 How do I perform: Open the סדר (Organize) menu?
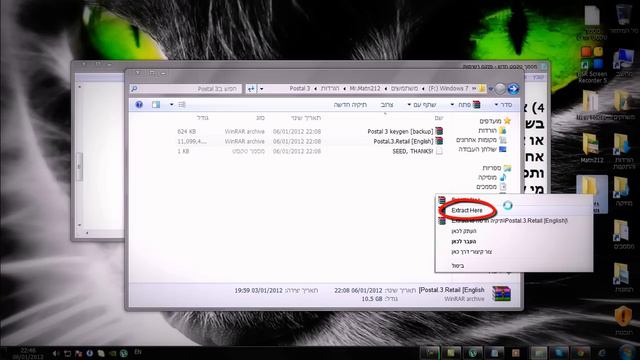point(503,105)
